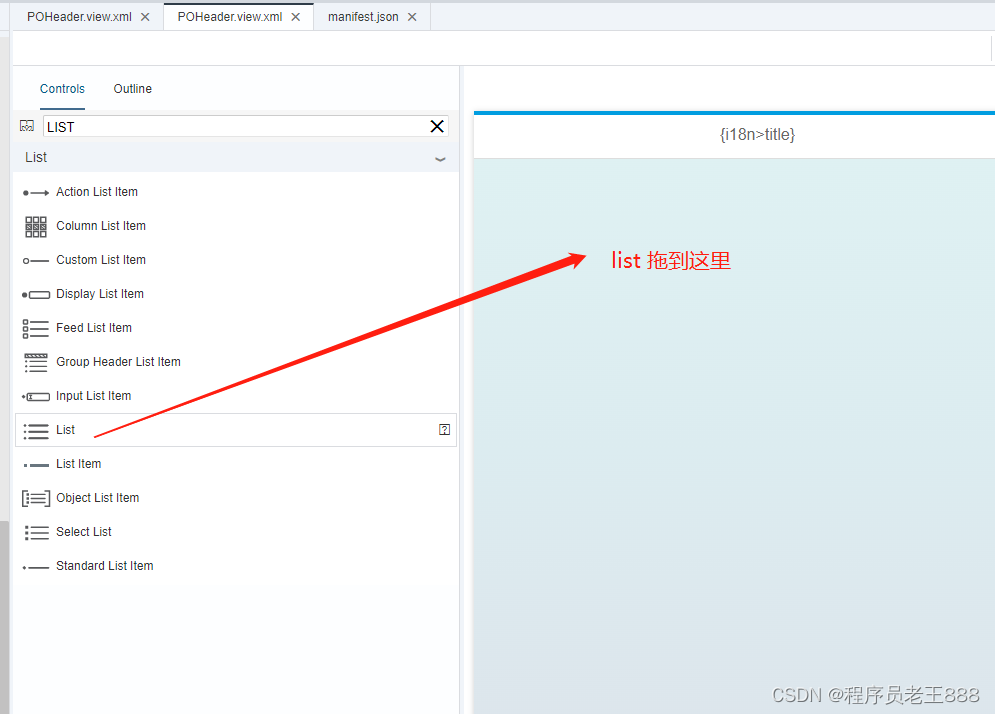Viewport: 995px width, 714px height.
Task: Select the Object List Item icon
Action: coord(36,499)
